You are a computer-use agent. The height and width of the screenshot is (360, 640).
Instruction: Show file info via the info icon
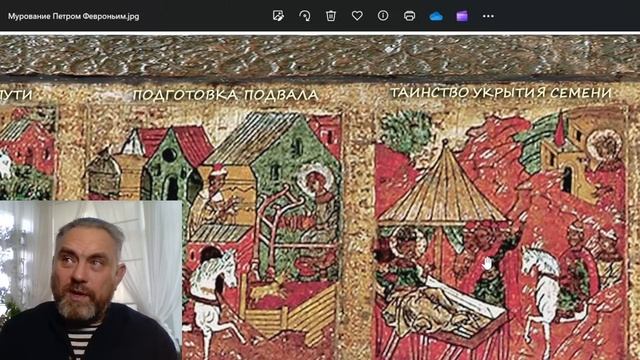(x=383, y=16)
